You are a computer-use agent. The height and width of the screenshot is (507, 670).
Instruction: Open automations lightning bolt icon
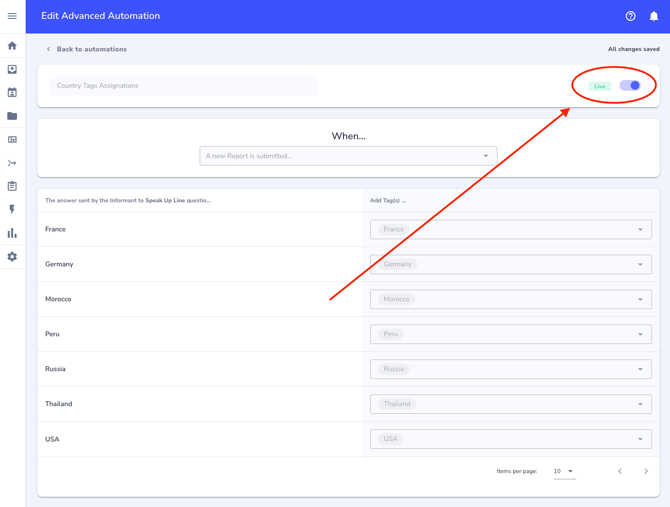click(12, 210)
